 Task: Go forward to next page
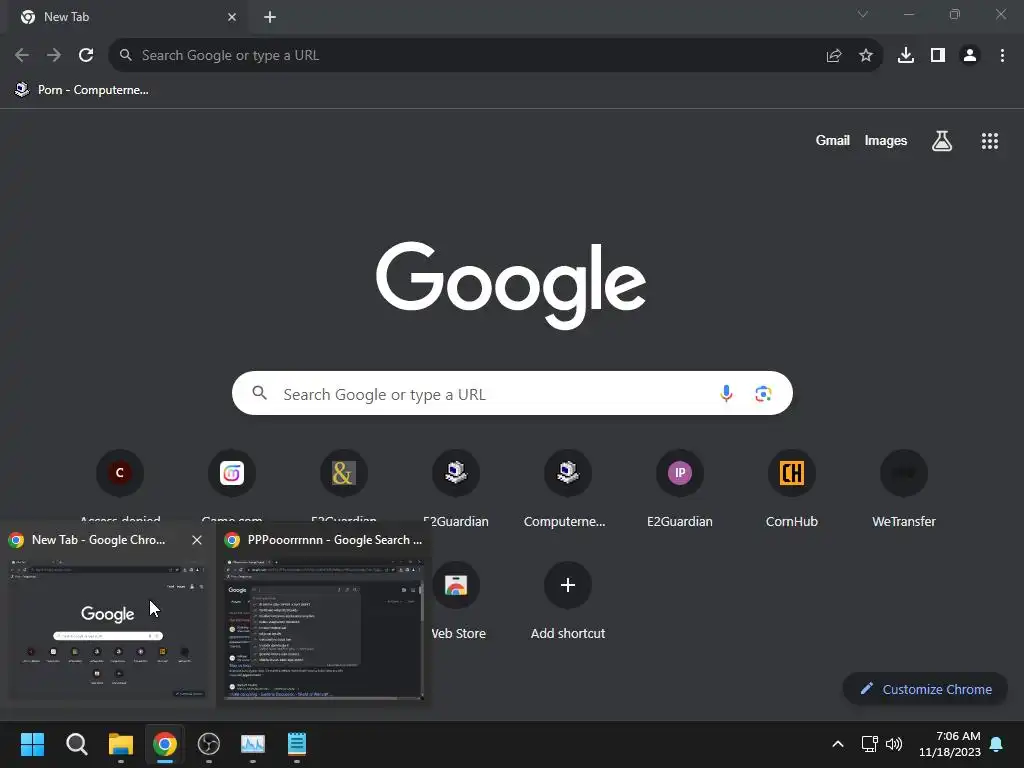point(54,56)
